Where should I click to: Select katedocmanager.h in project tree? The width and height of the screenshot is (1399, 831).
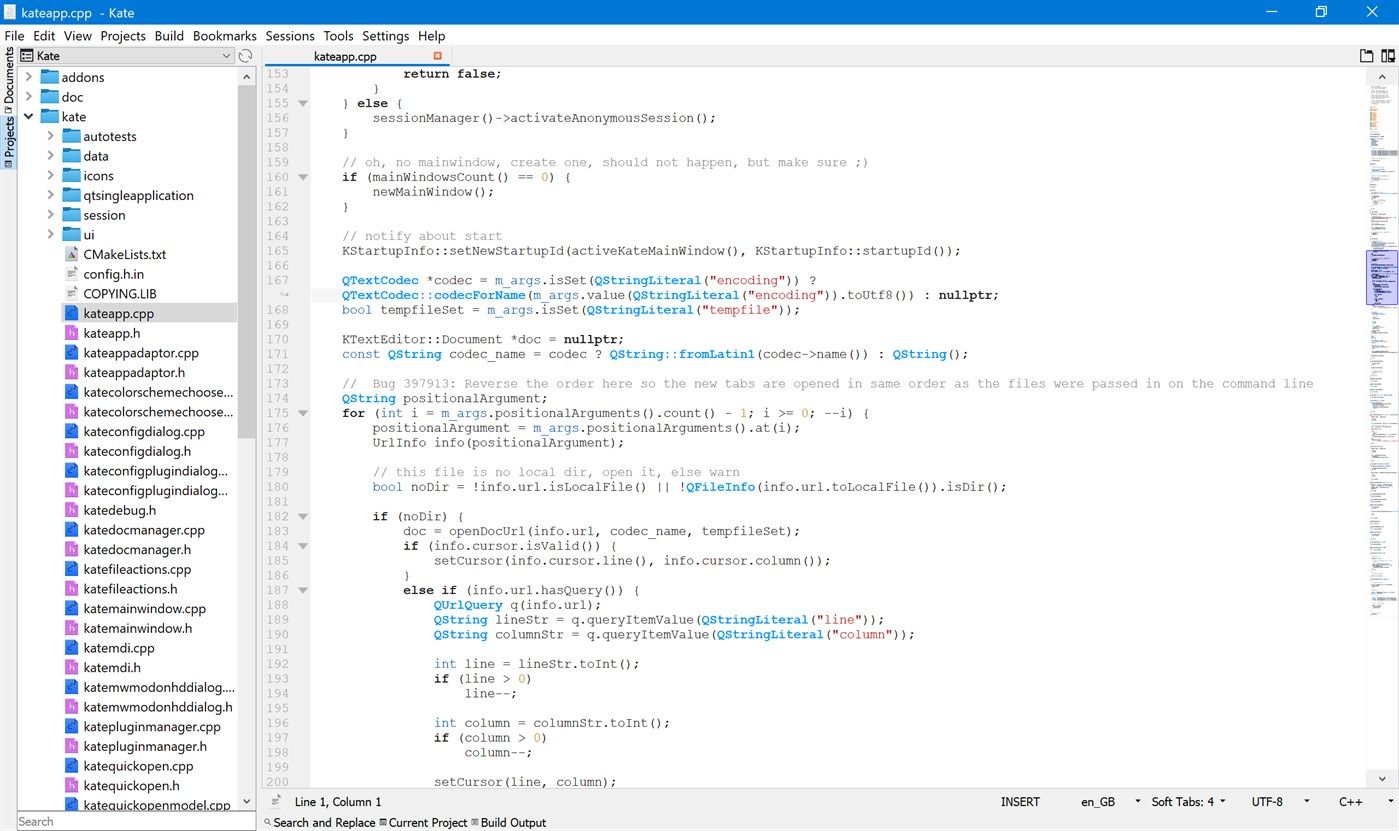(137, 549)
